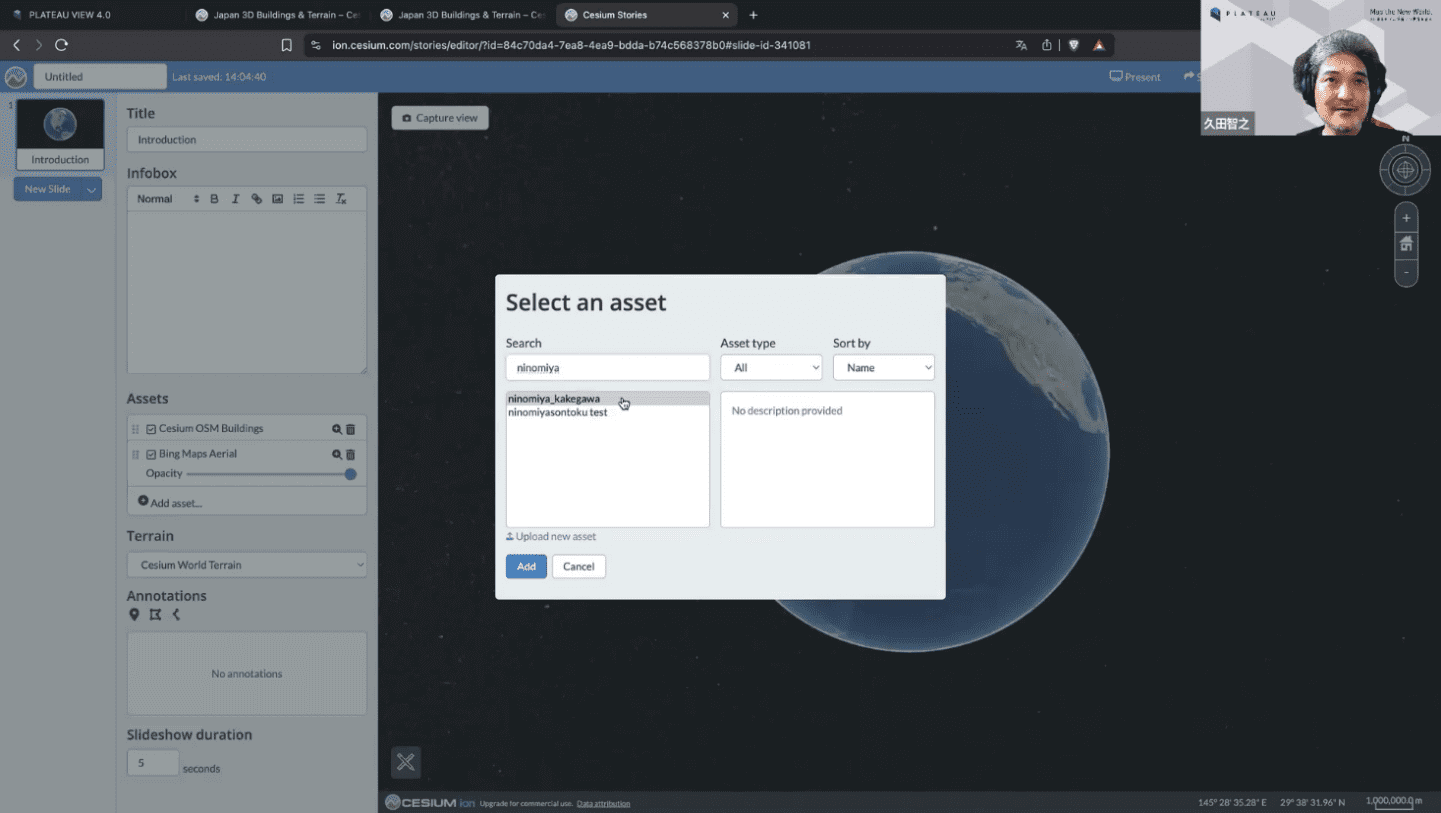
Task: Insert a link using the Infobox link icon
Action: tap(256, 199)
